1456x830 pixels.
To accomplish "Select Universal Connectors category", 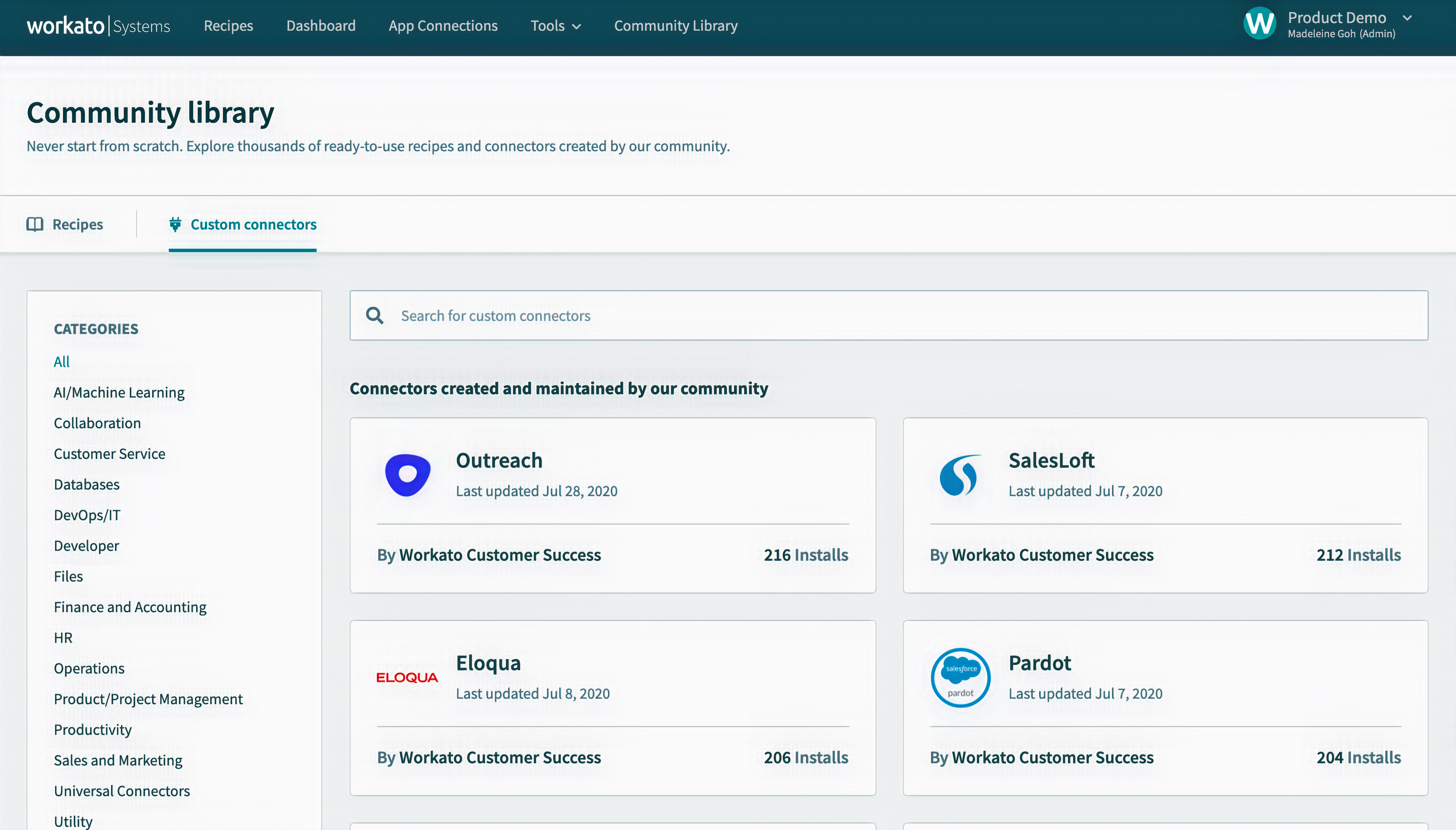I will 122,791.
